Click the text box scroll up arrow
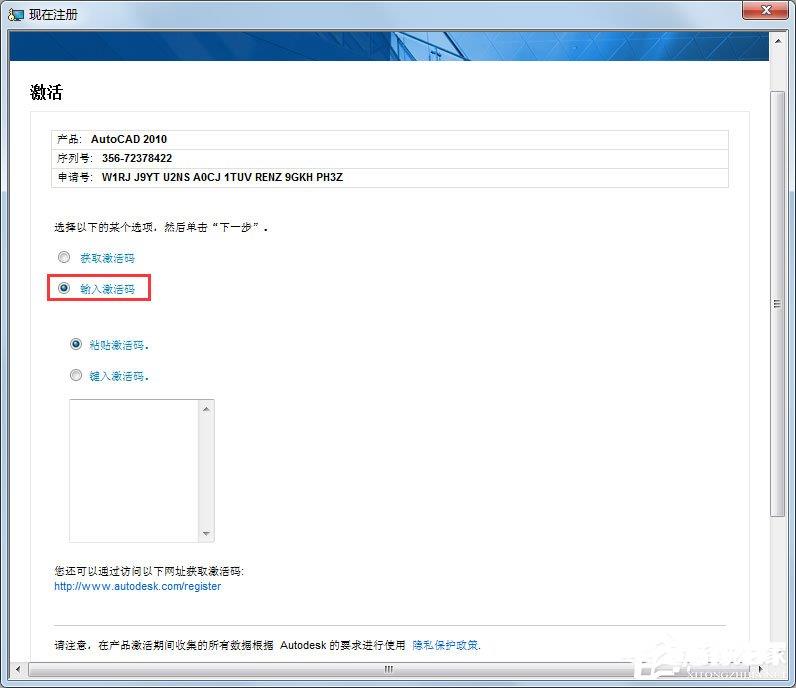Screen dimensions: 796x688 [206, 409]
